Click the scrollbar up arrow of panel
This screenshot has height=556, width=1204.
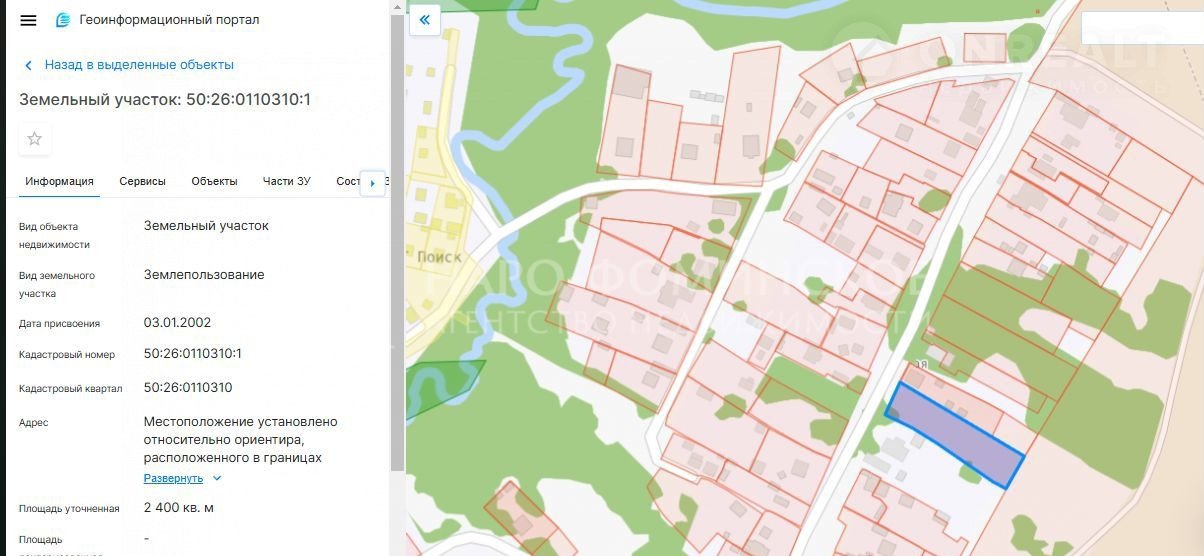point(397,7)
